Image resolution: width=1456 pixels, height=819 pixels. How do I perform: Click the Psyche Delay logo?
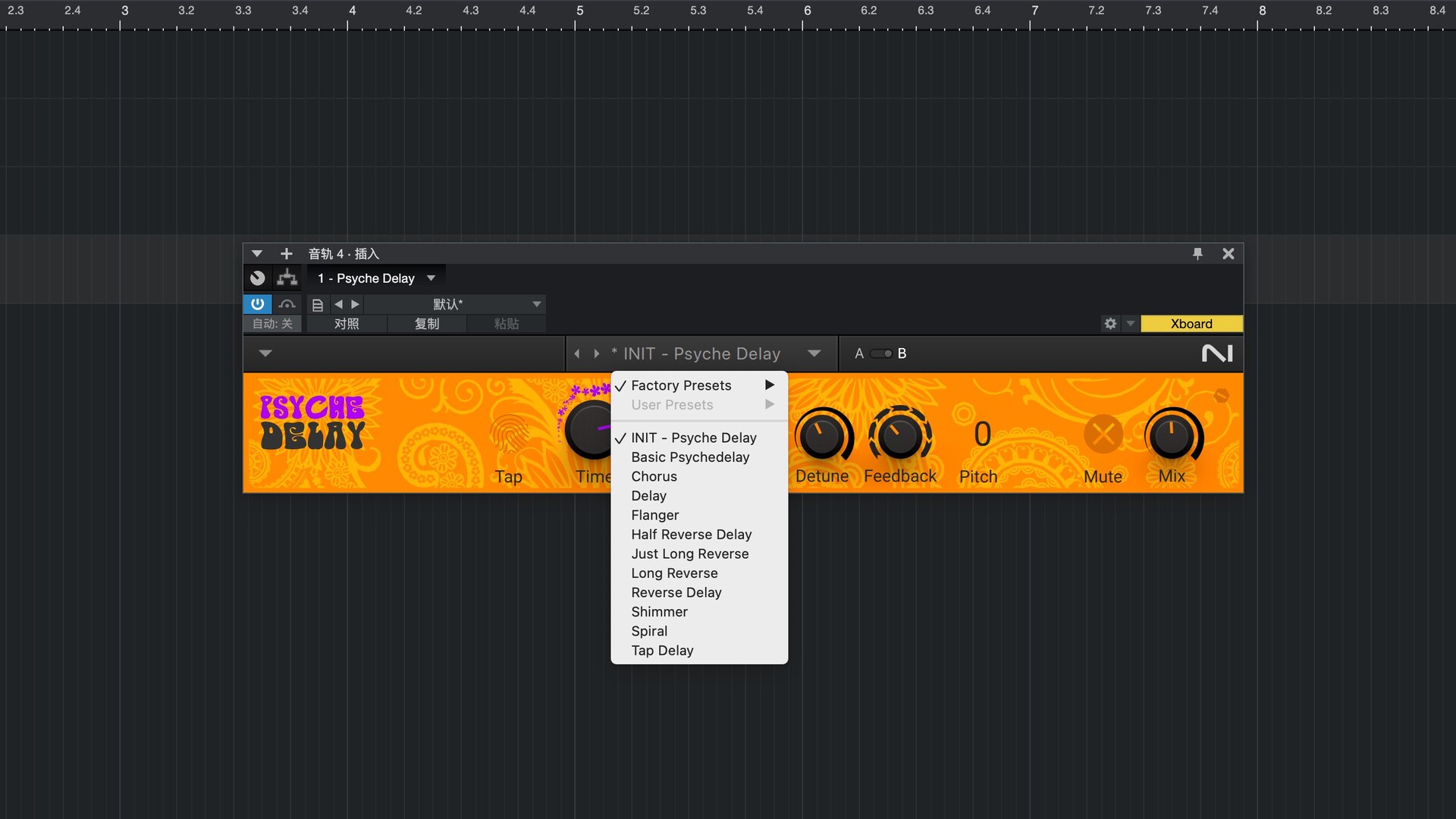point(312,422)
